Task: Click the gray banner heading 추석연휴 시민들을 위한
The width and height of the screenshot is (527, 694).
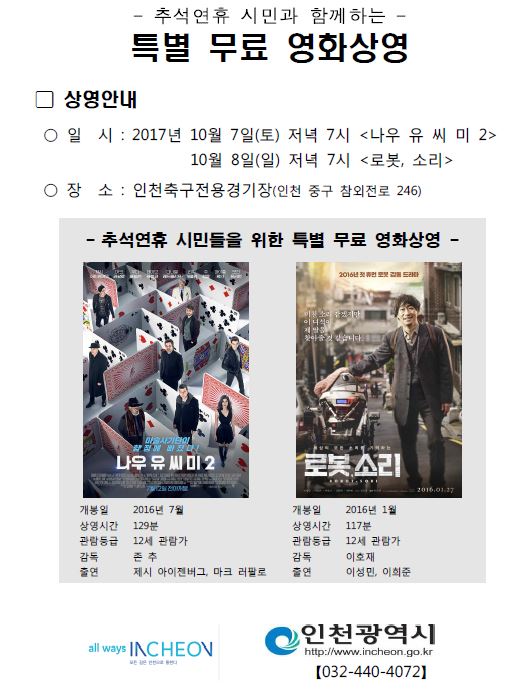Action: [272, 240]
